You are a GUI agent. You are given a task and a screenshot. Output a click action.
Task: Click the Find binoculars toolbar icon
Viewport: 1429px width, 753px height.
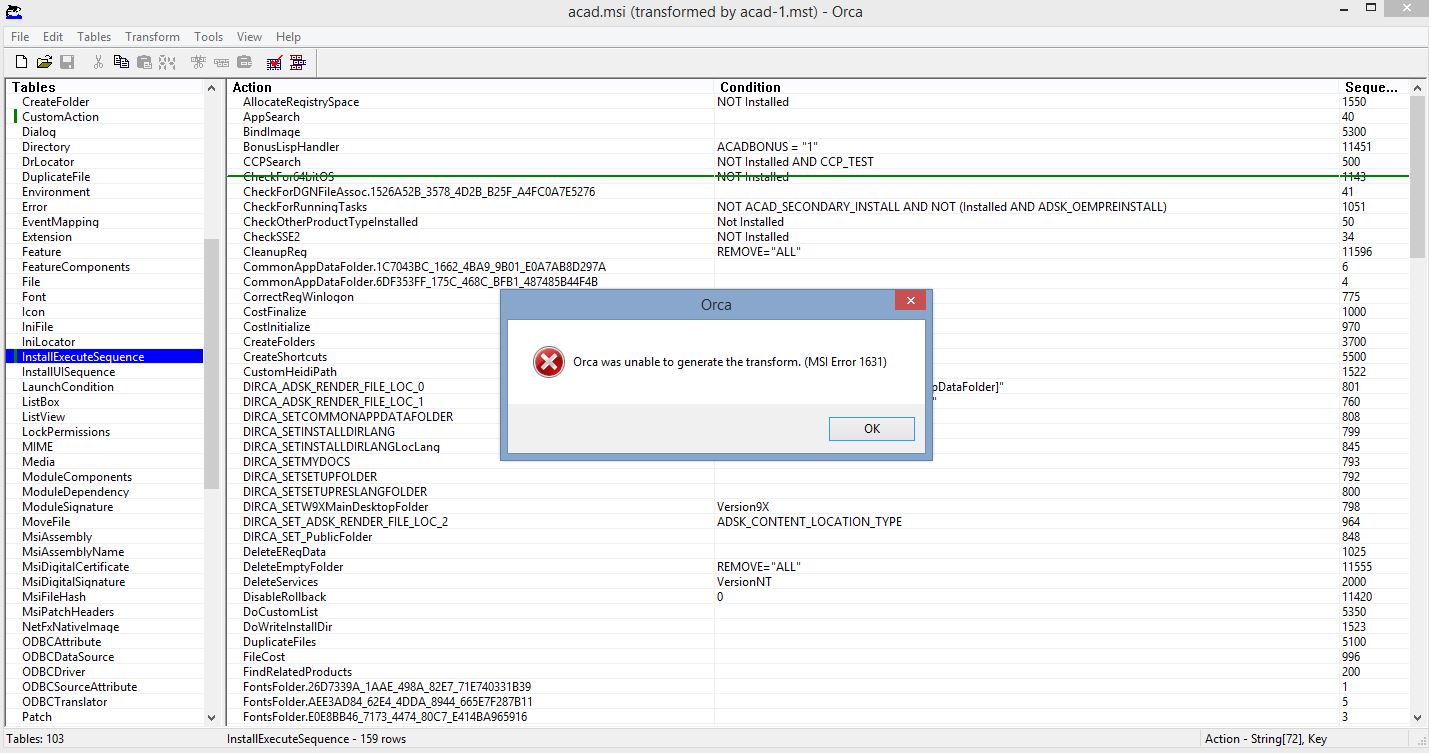(167, 62)
